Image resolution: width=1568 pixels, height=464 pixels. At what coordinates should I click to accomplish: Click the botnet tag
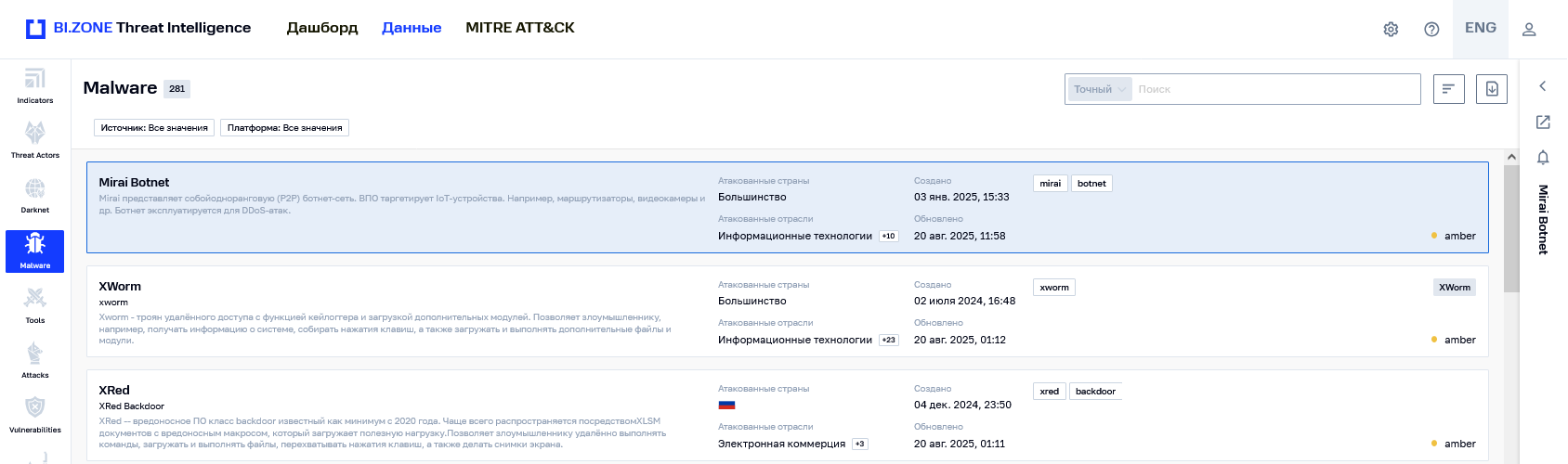coord(1091,184)
